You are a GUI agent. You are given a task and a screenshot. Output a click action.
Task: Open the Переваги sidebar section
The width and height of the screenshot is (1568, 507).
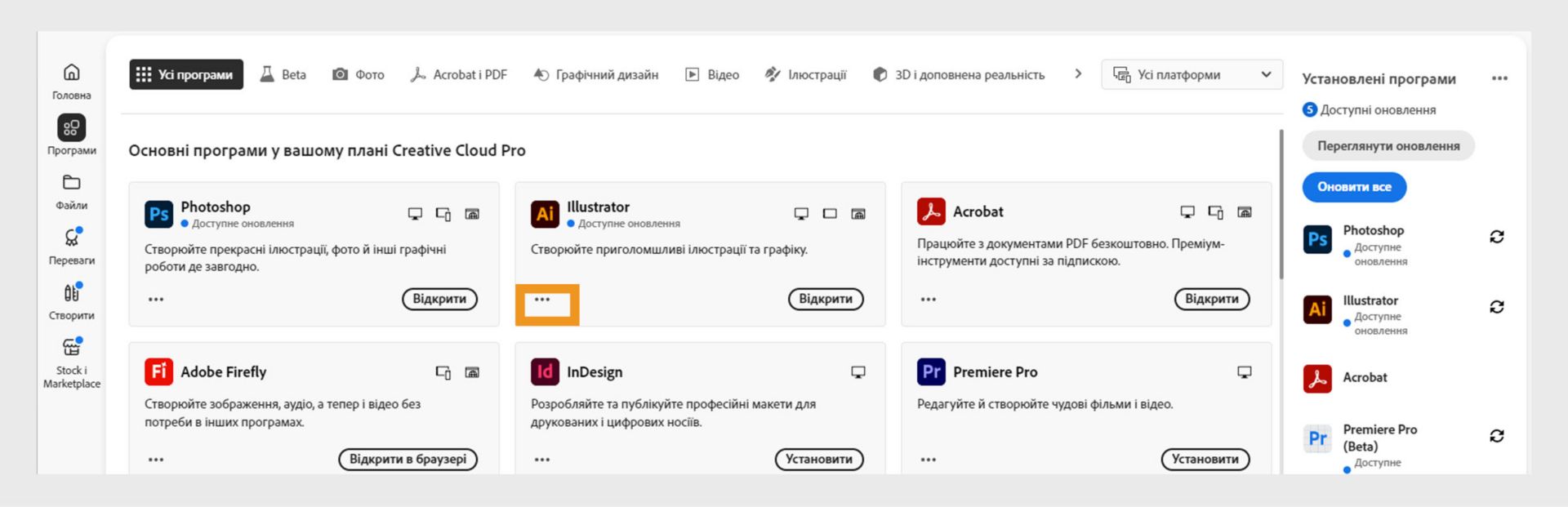[x=72, y=238]
